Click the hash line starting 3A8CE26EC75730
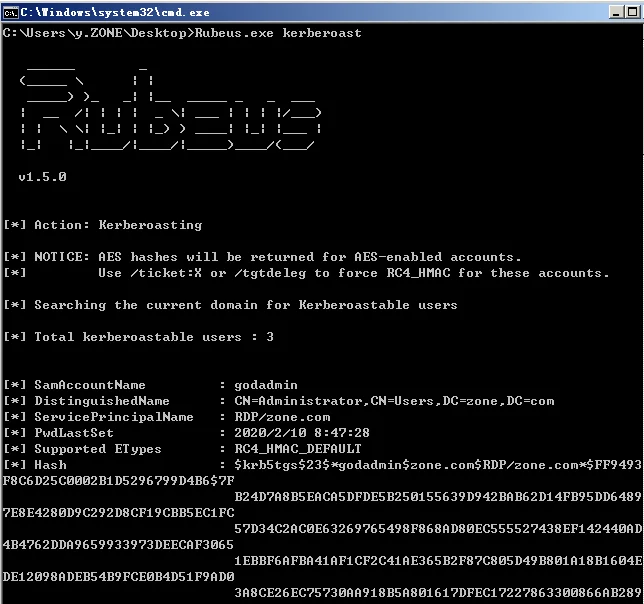This screenshot has width=644, height=604. [x=438, y=593]
